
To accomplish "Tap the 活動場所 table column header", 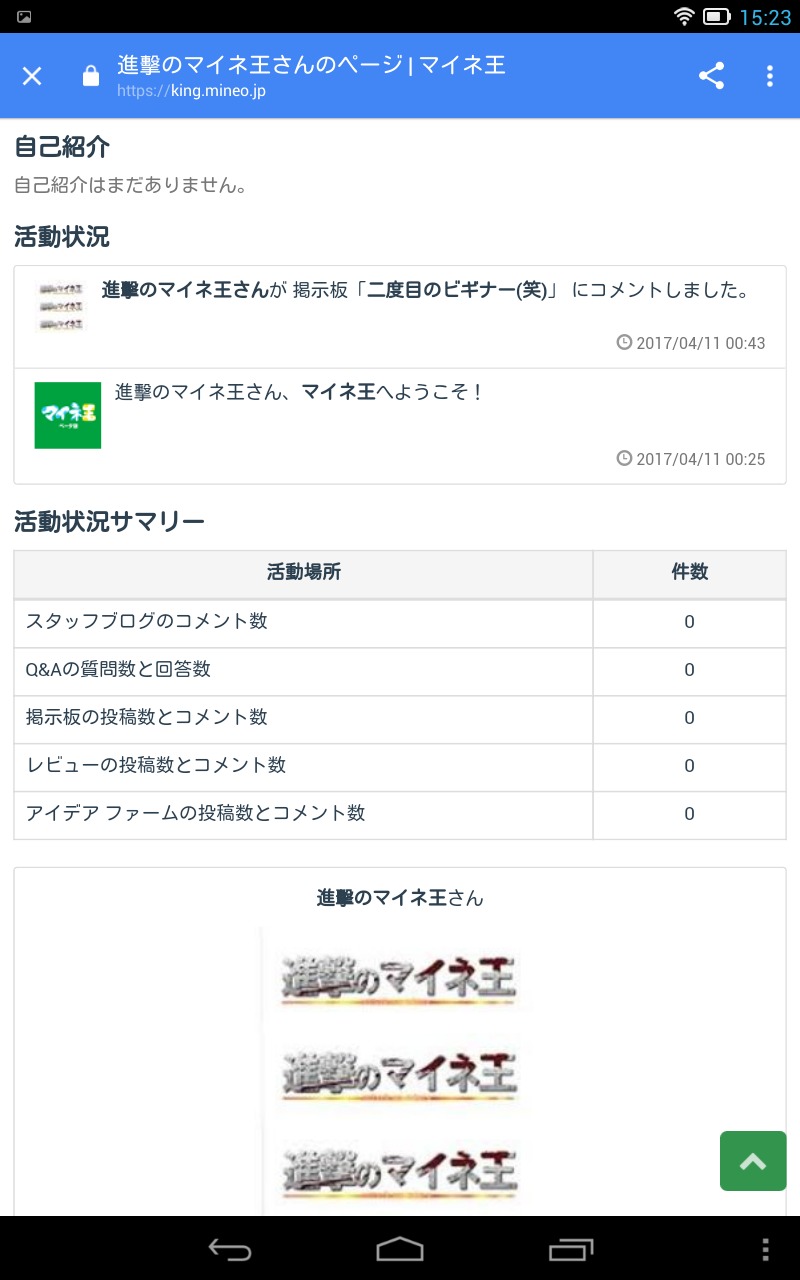I will click(303, 573).
